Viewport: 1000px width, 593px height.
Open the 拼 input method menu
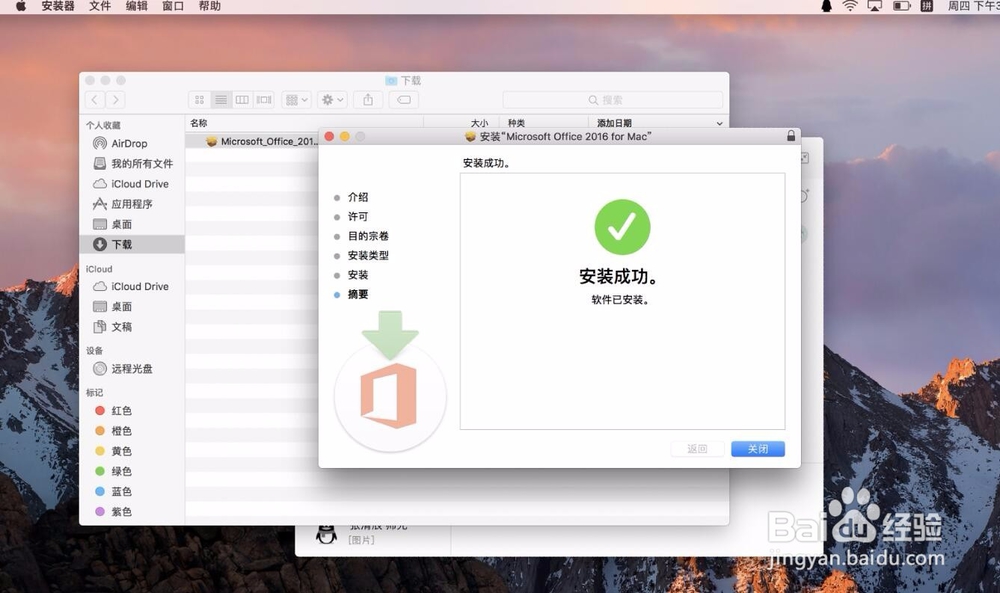point(927,6)
